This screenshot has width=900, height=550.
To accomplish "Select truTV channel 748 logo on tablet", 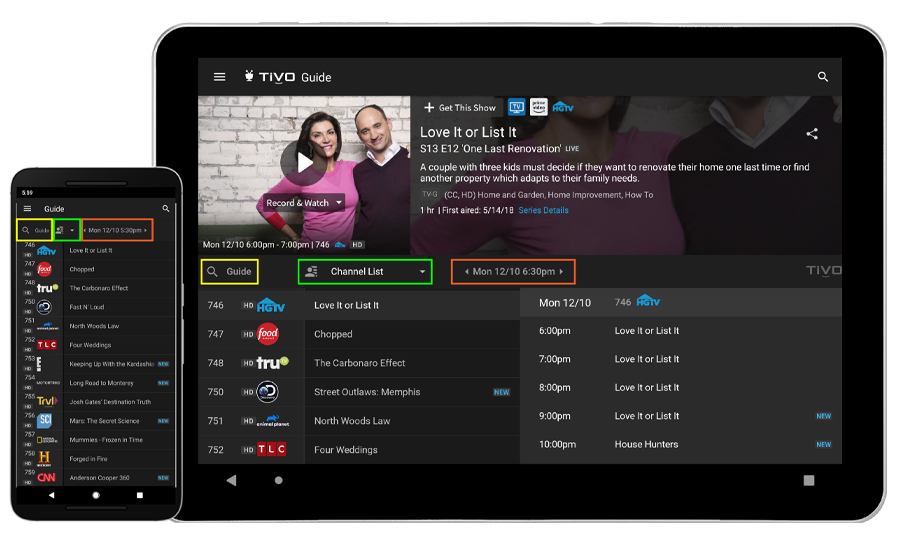I will [x=272, y=362].
